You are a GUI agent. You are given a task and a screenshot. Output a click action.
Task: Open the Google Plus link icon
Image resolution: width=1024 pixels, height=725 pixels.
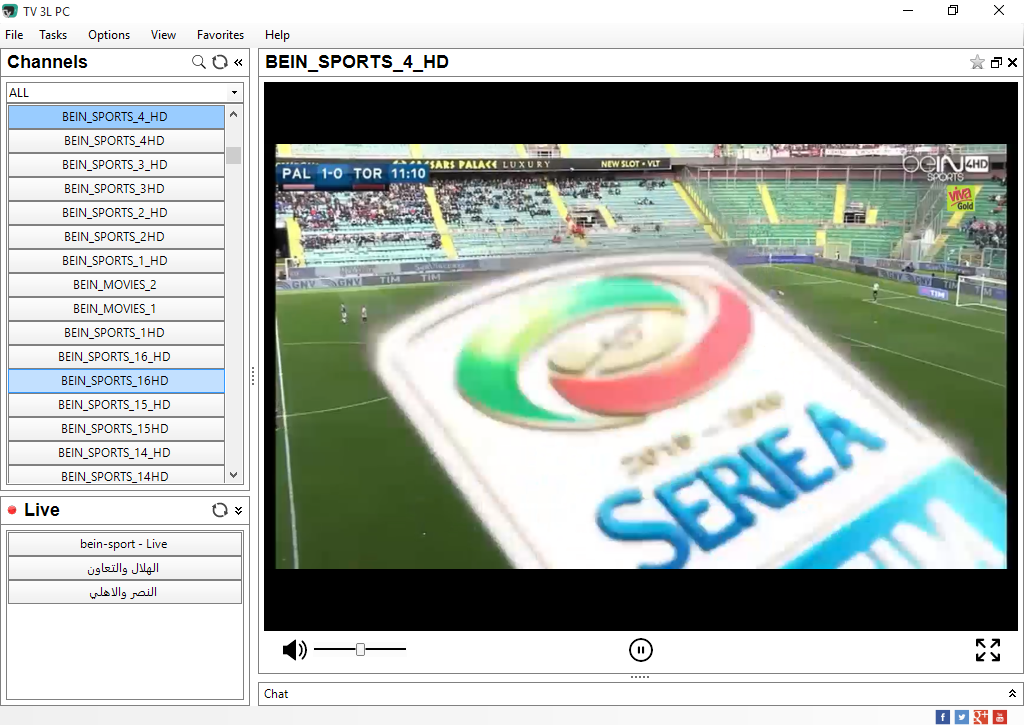coord(980,717)
